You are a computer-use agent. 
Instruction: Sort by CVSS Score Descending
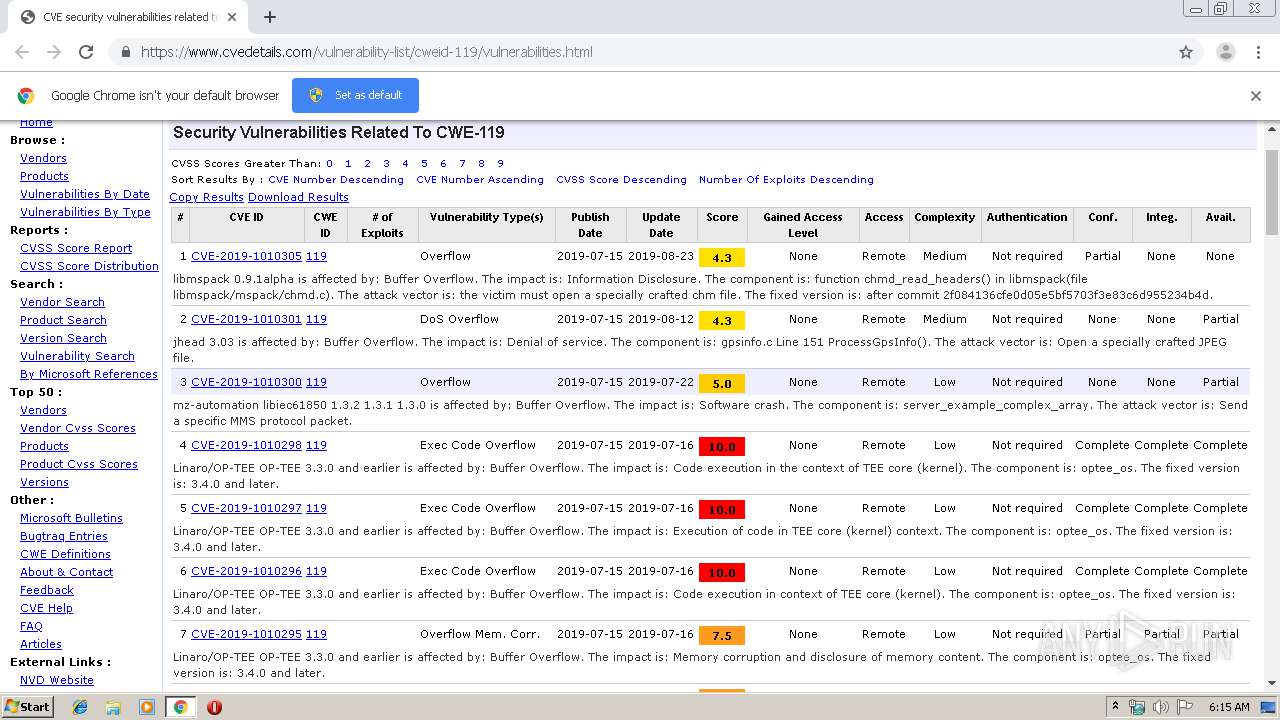coord(621,180)
